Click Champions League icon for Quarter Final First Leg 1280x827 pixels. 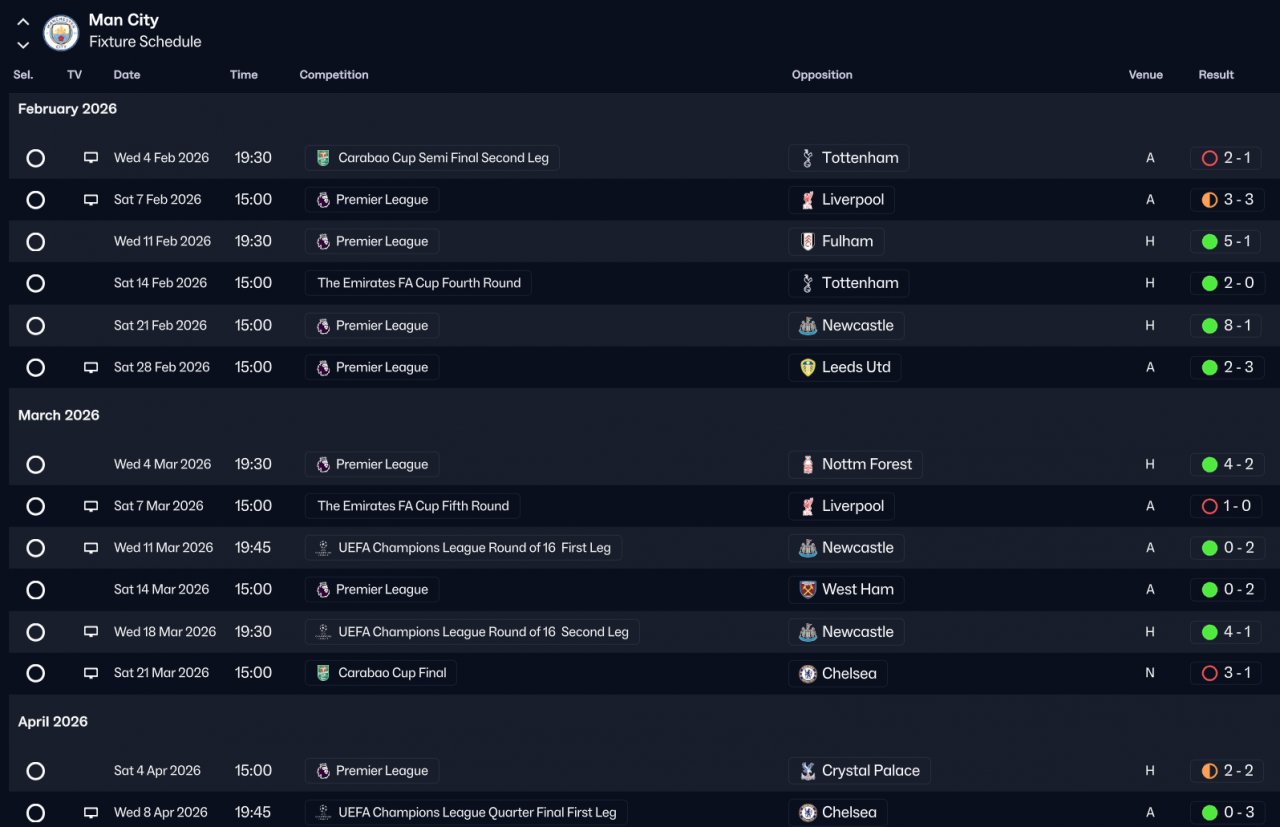pos(323,813)
